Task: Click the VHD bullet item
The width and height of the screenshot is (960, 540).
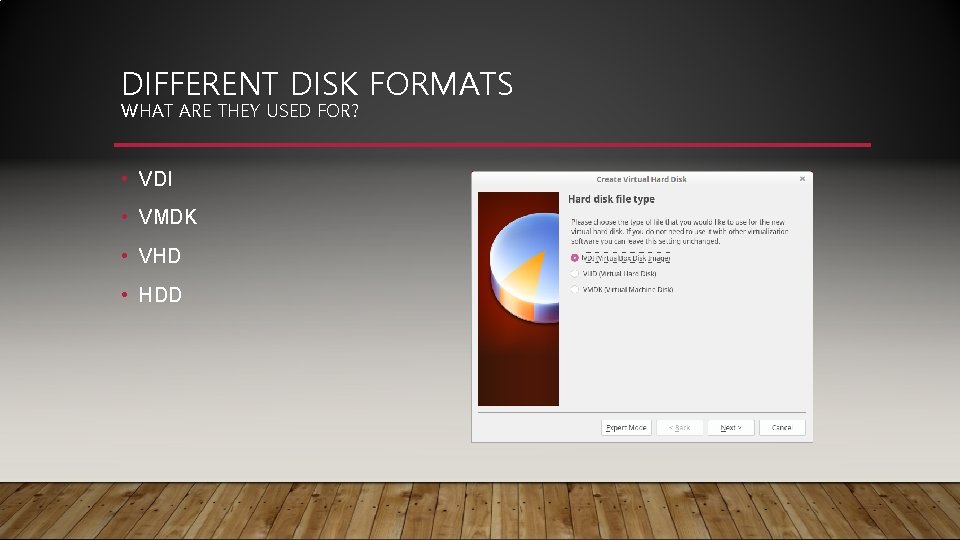Action: click(160, 256)
